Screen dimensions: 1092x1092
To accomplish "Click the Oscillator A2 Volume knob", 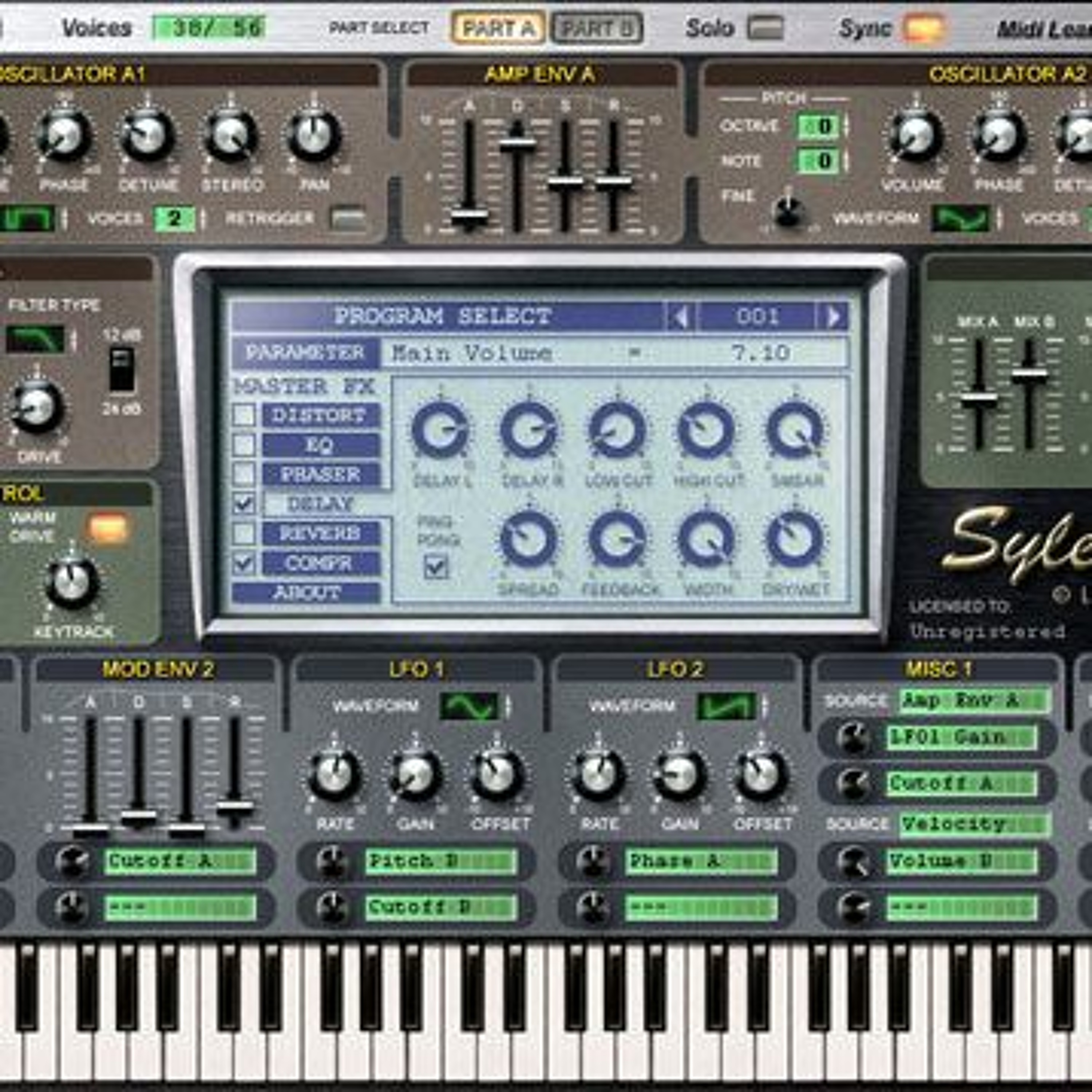I will tap(916, 136).
